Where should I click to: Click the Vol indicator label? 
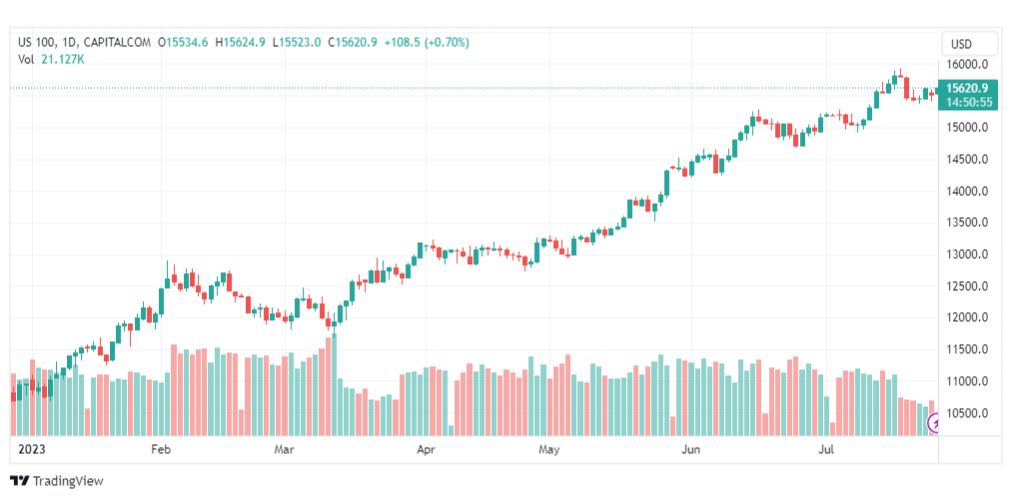(x=26, y=59)
